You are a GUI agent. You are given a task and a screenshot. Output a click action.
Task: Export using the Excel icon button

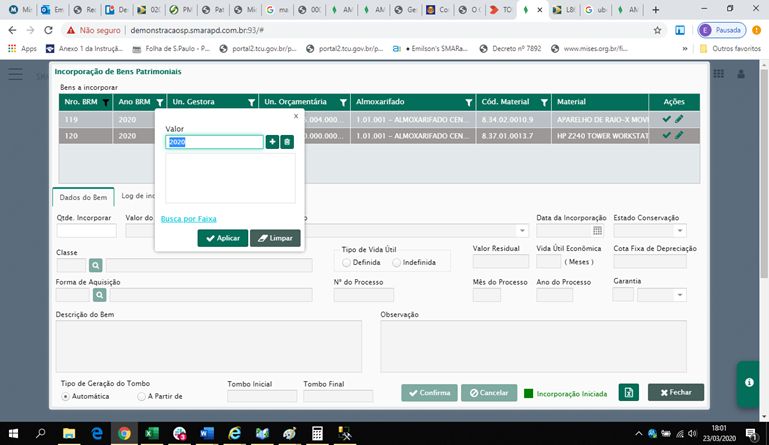click(x=628, y=393)
